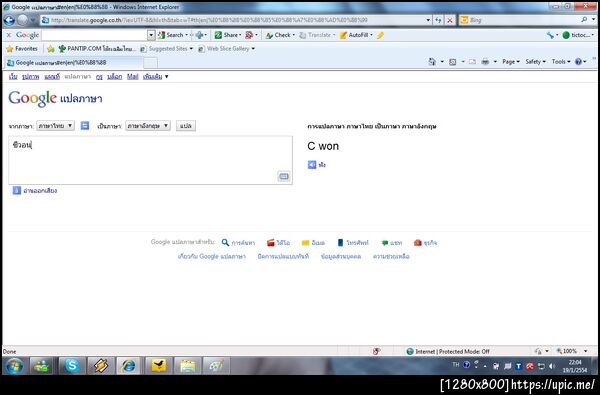Open Web Slice Gallery dropdown
Screen dimensions: 600x395
(x=227, y=49)
